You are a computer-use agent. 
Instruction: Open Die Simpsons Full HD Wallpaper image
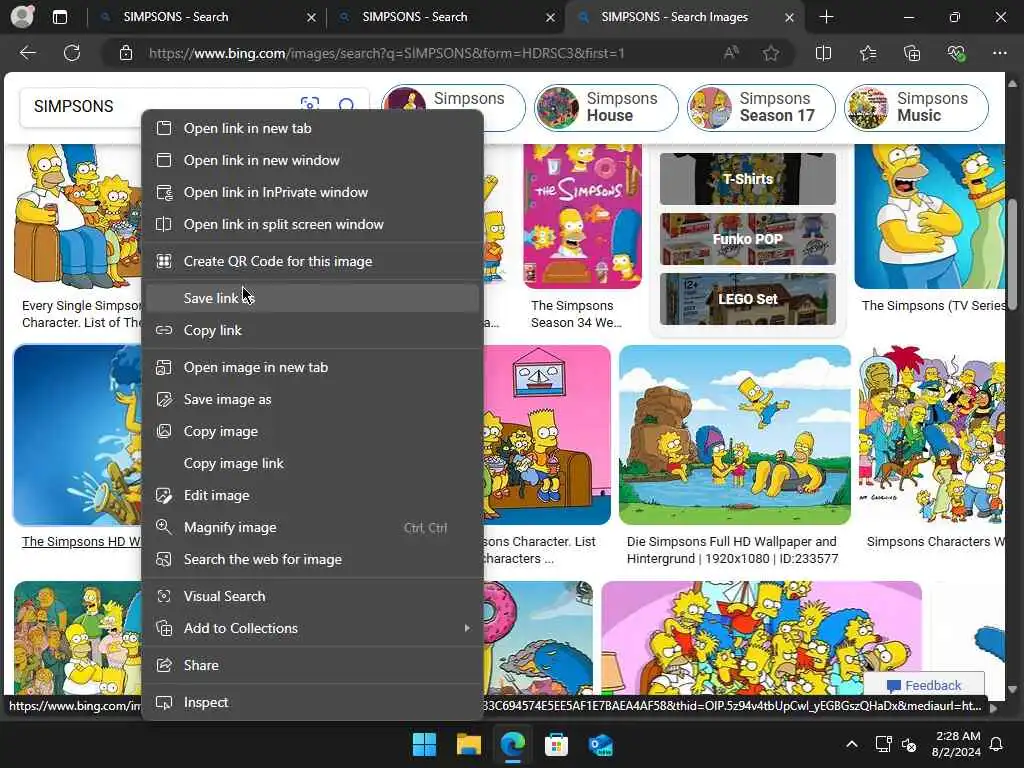pyautogui.click(x=735, y=435)
